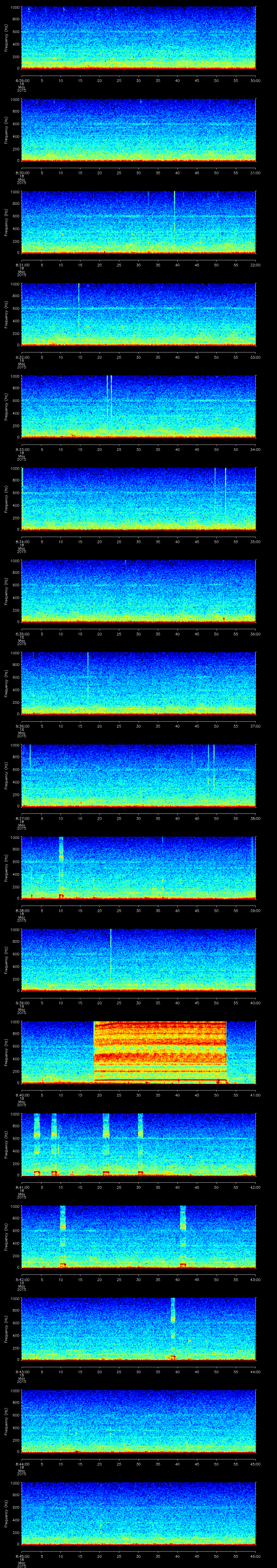The height and width of the screenshot is (1568, 277).
Task: Click the "8:45:00" start time label
Action: [22, 1556]
